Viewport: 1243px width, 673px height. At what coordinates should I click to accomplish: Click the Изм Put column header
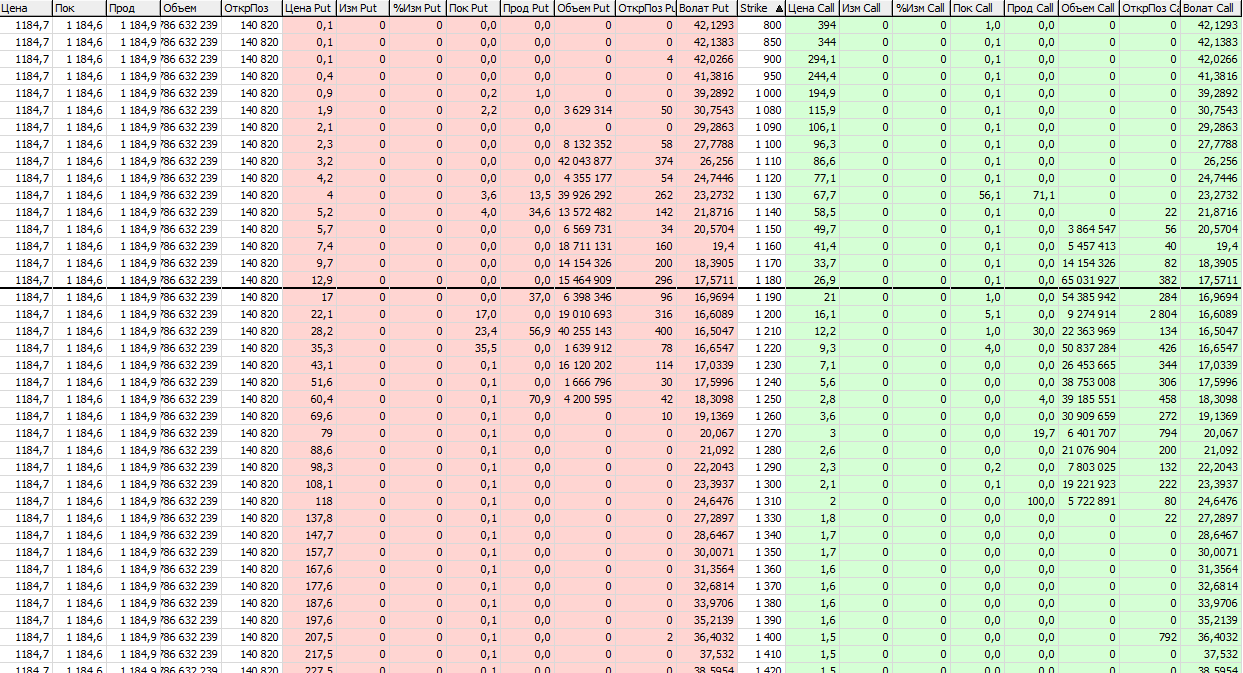[x=363, y=8]
